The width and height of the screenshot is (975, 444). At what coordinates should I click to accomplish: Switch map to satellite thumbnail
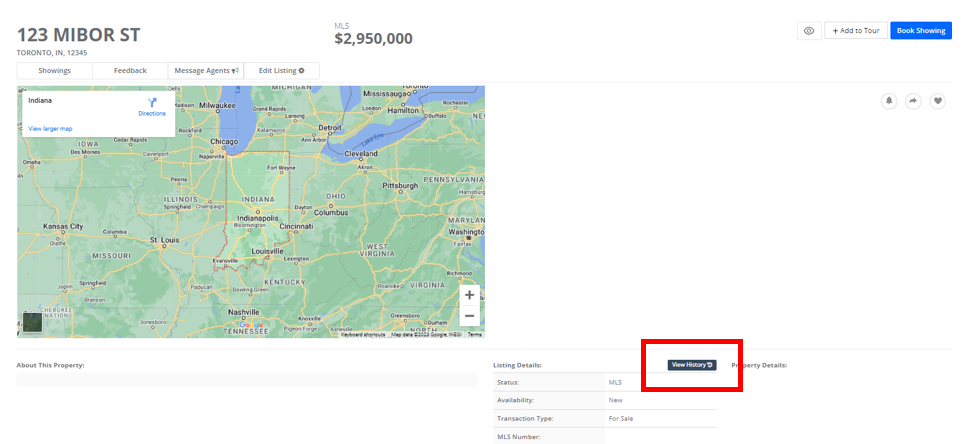click(32, 322)
